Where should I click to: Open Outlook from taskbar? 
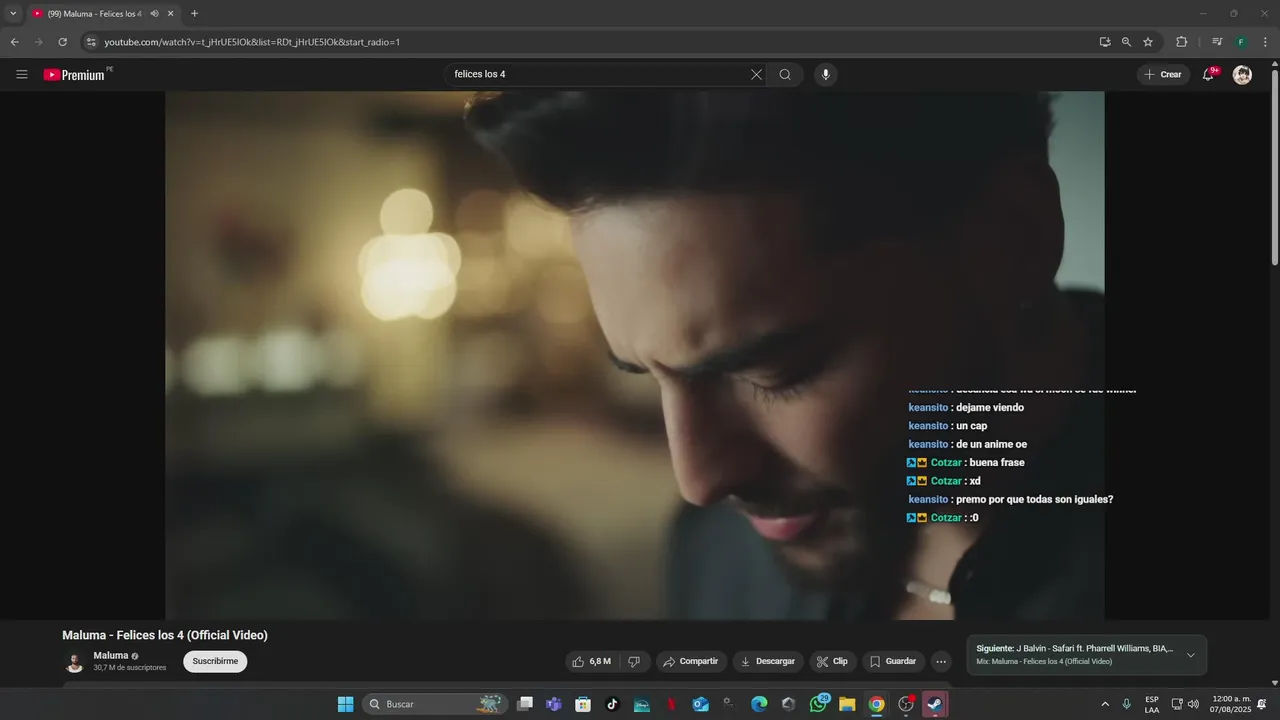700,704
